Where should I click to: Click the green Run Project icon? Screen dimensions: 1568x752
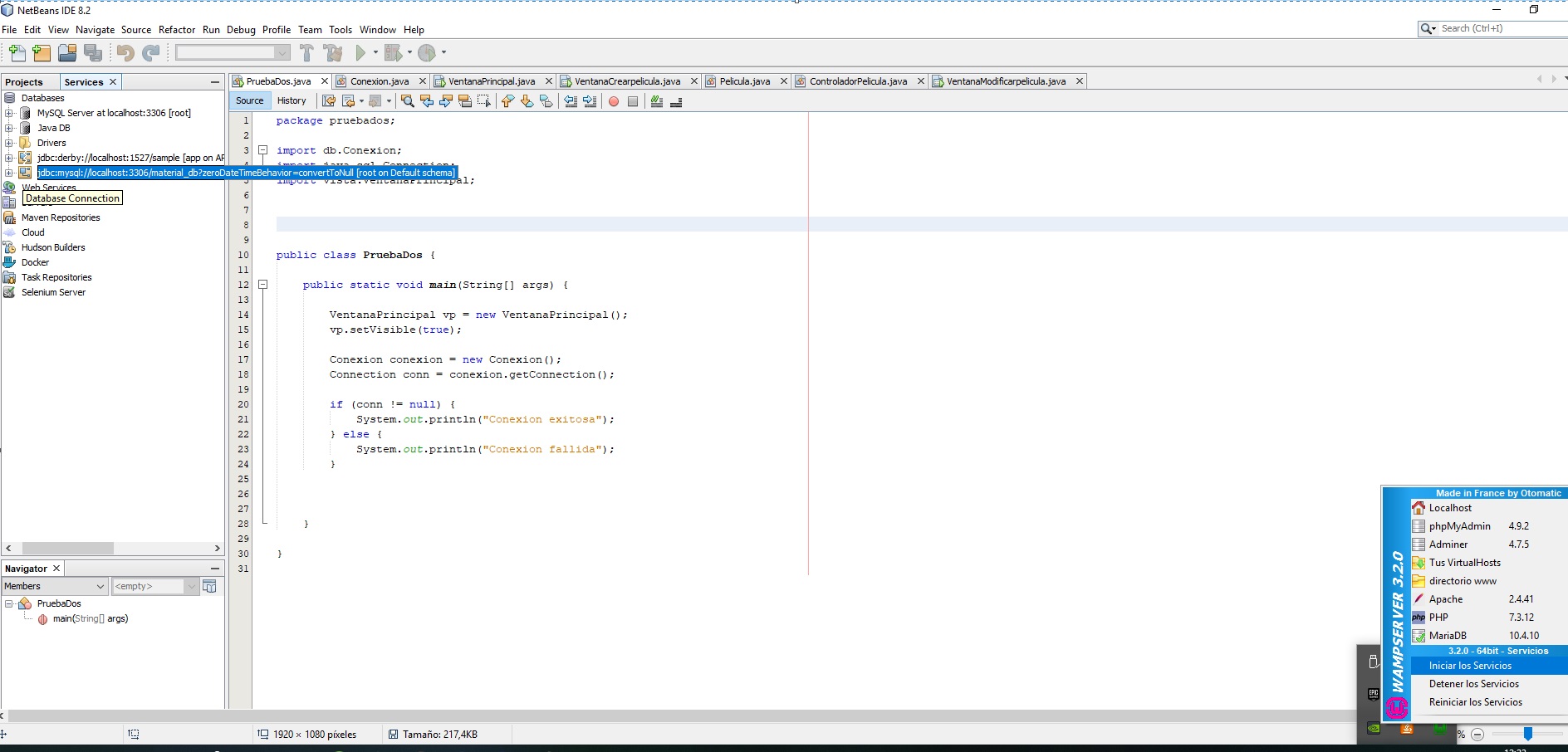point(360,53)
